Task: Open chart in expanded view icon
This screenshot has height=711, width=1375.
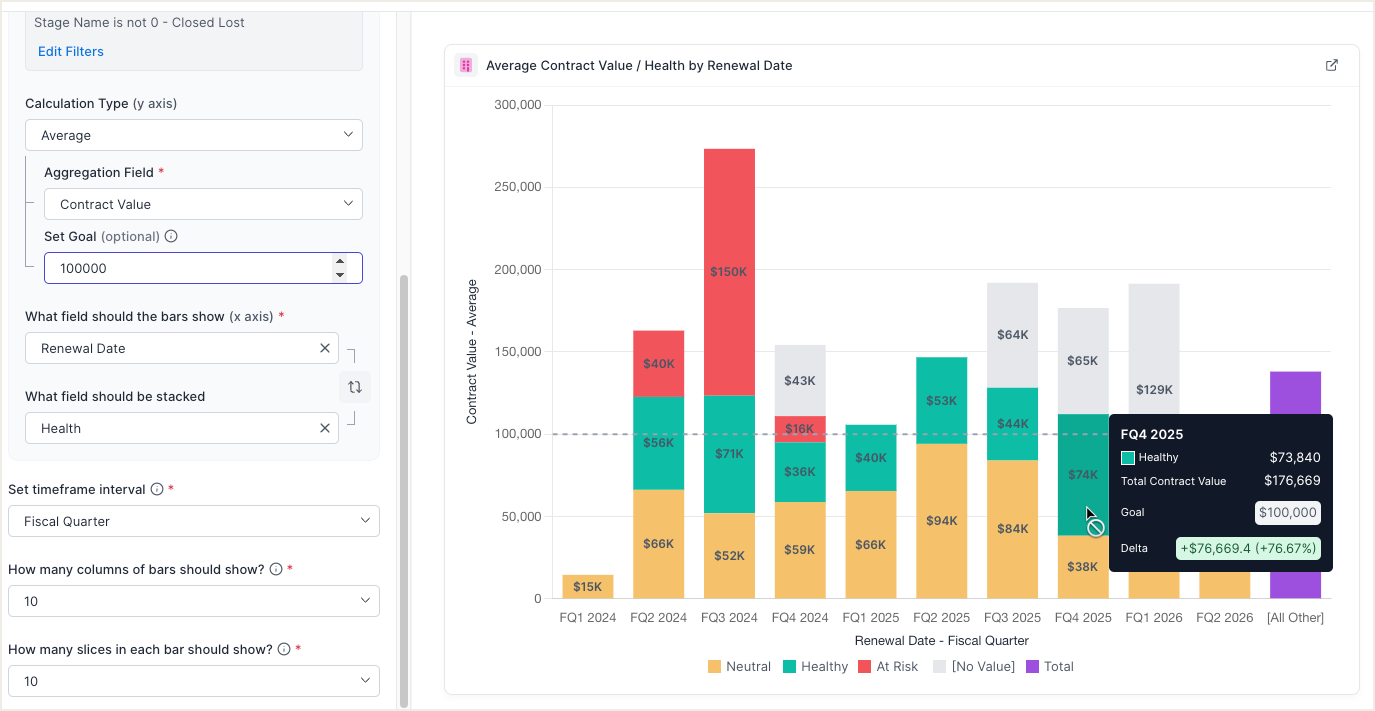Action: pyautogui.click(x=1331, y=65)
